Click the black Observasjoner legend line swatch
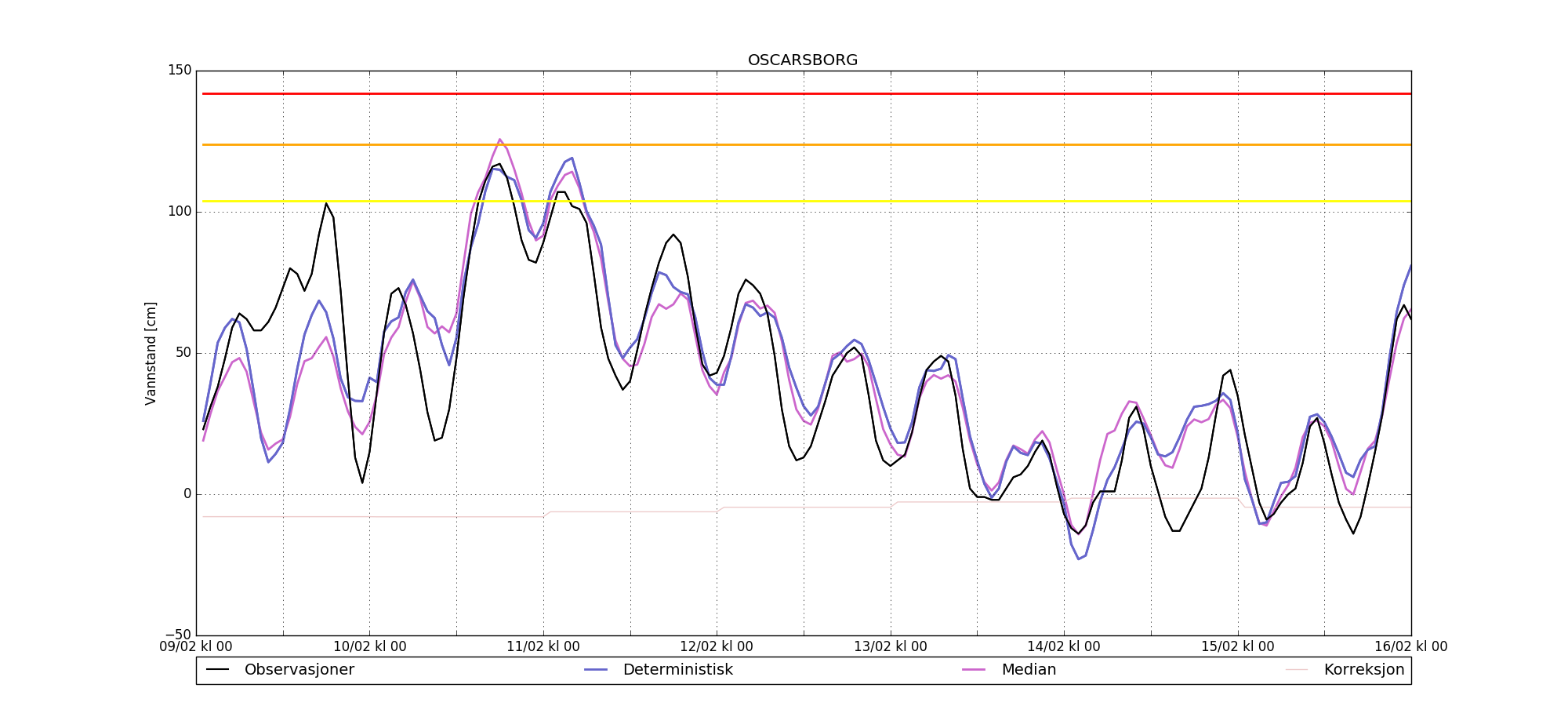 coord(217,670)
